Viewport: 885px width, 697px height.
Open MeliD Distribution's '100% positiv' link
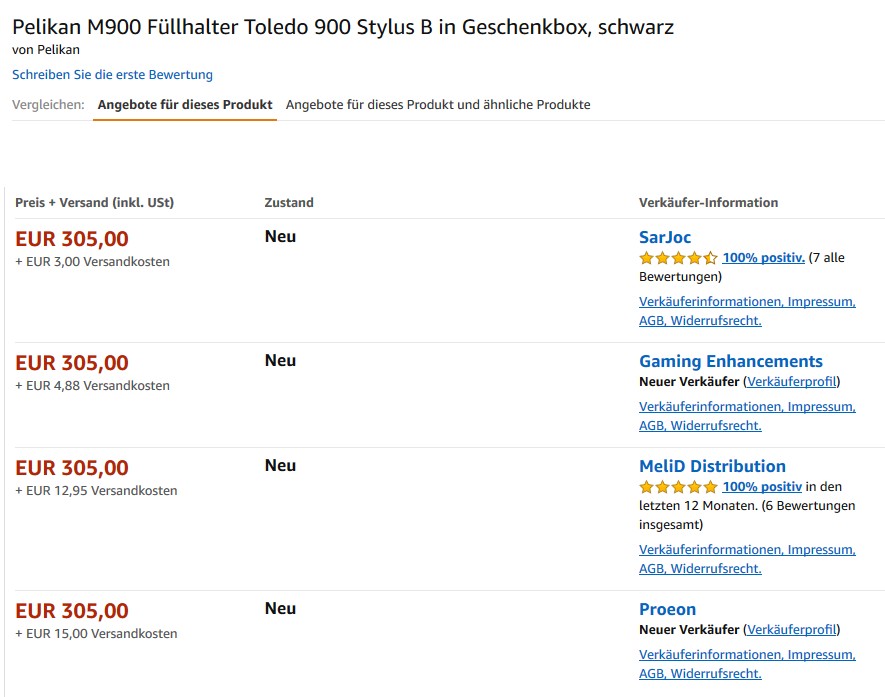[762, 486]
